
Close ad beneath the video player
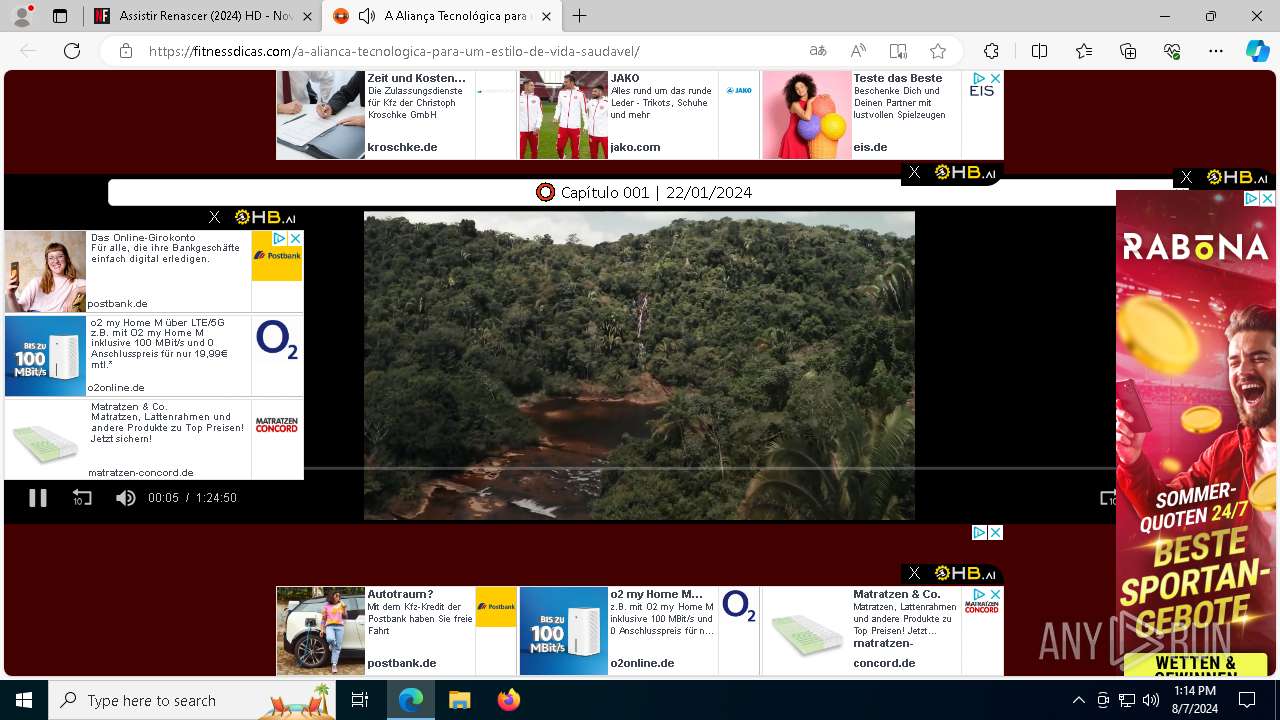point(995,533)
